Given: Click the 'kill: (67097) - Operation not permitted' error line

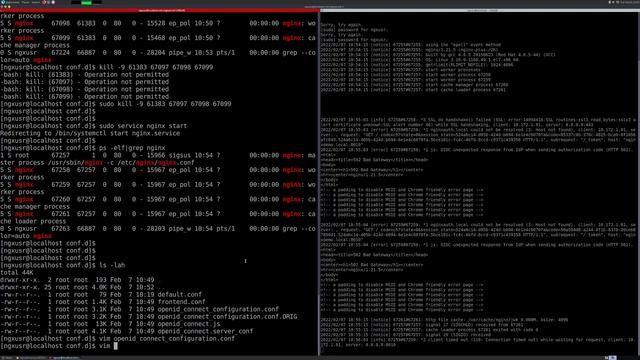Looking at the screenshot, I should [84, 82].
